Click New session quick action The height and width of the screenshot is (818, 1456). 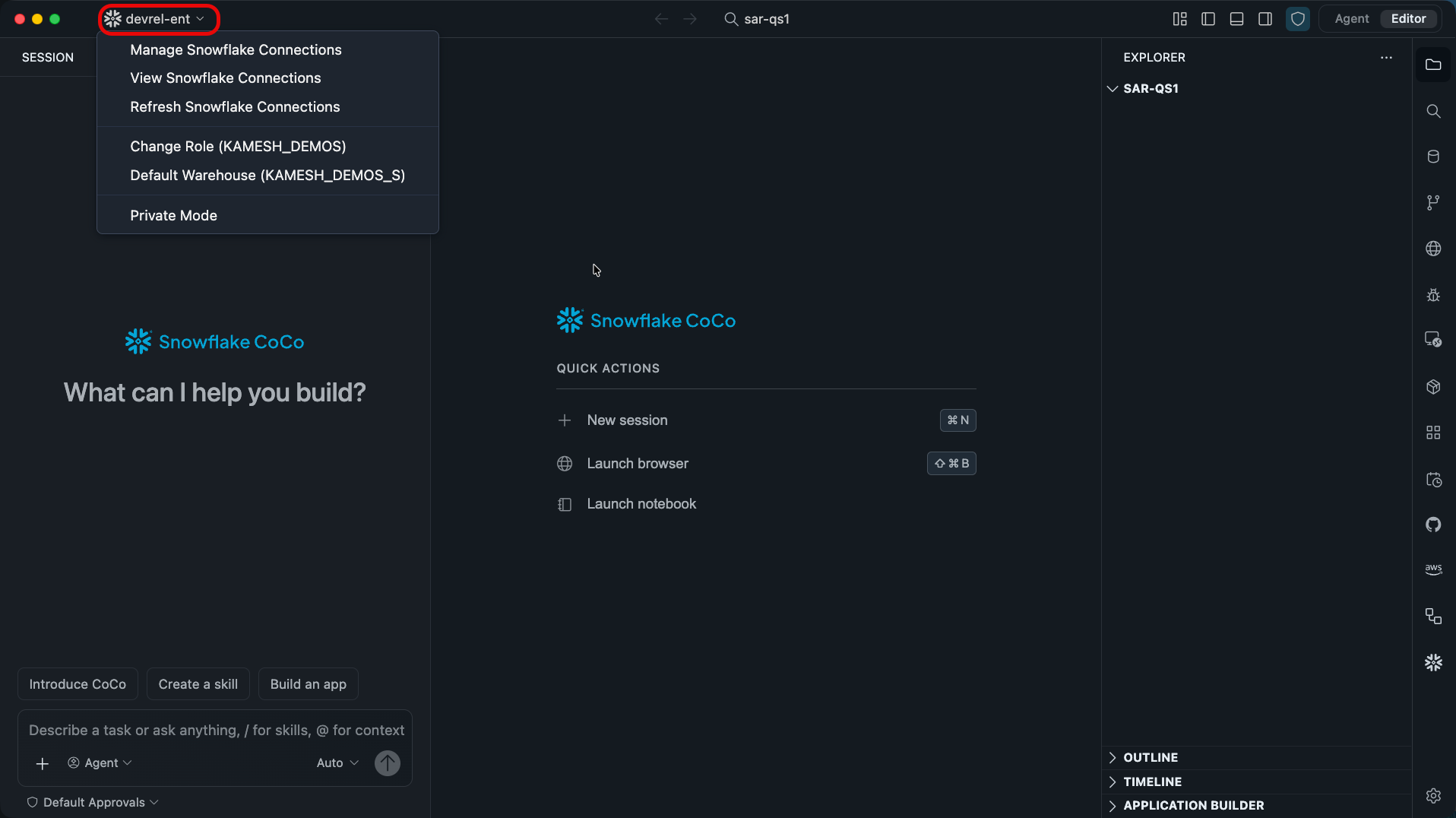(766, 420)
